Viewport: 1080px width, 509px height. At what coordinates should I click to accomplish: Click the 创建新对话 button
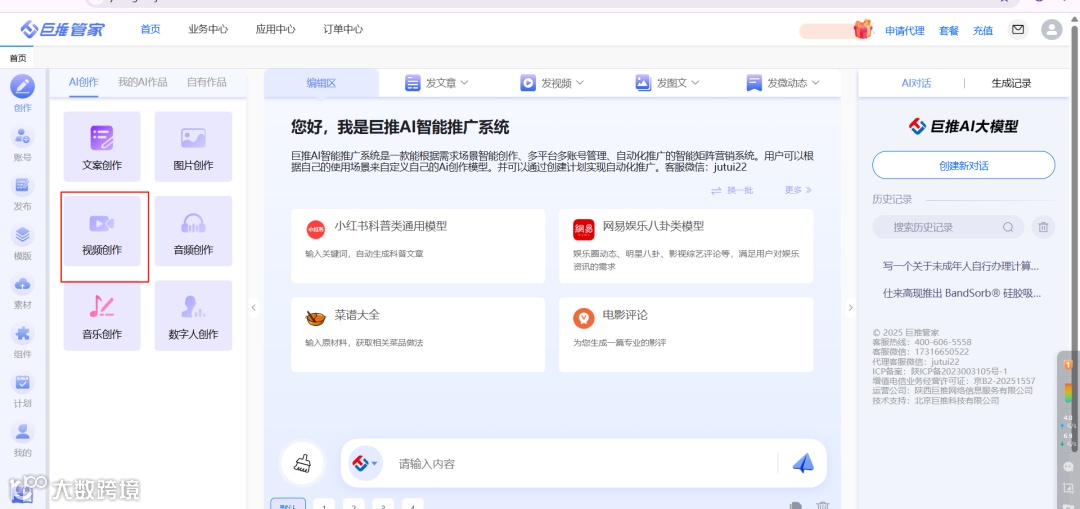point(964,165)
